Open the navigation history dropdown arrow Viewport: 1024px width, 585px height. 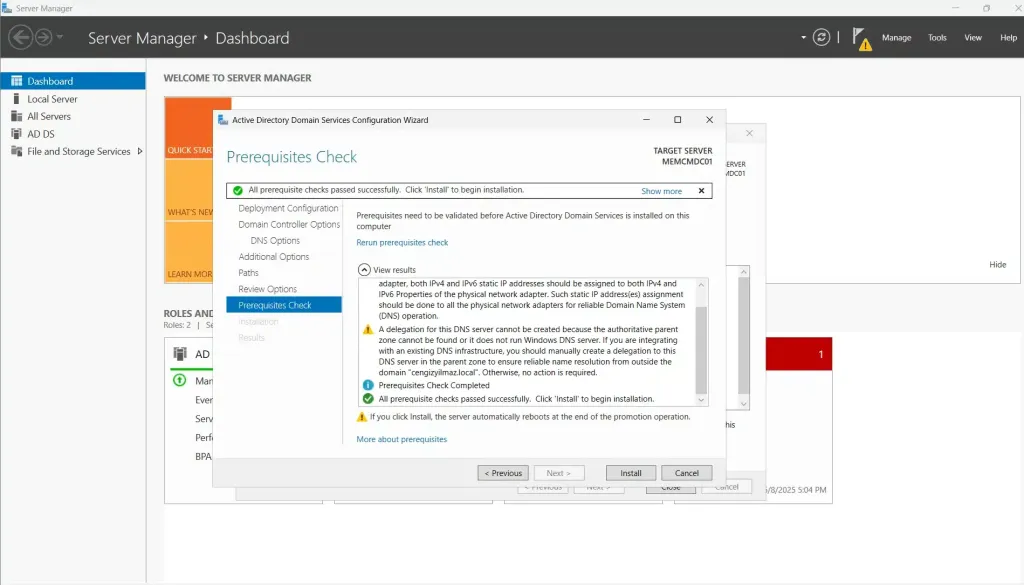tap(60, 37)
